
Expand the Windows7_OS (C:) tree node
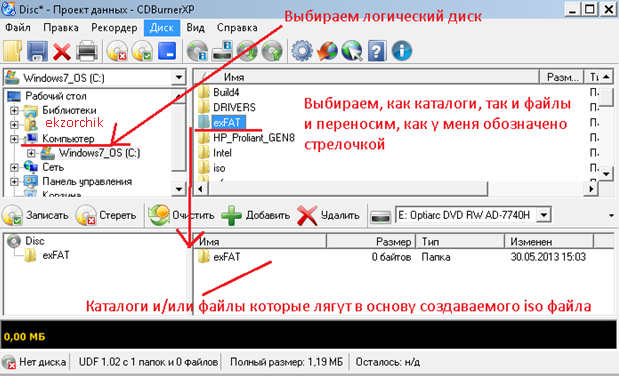point(31,153)
